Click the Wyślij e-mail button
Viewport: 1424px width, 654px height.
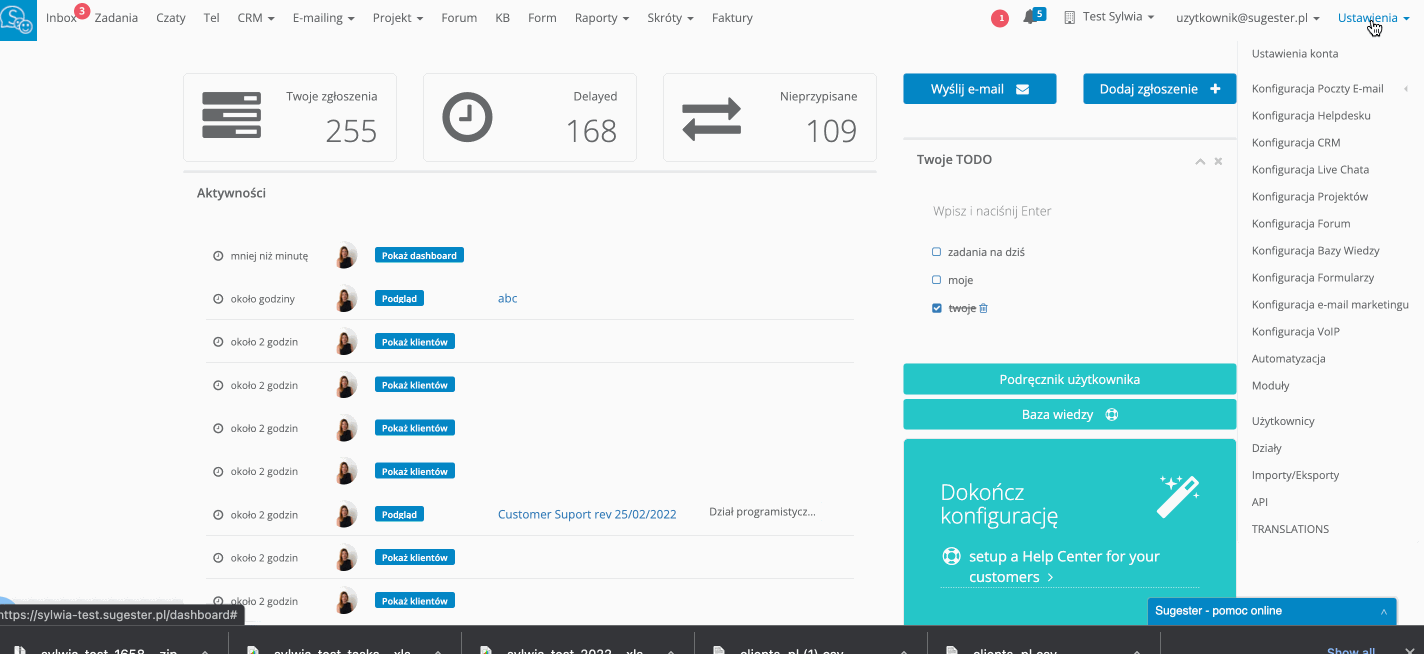click(x=979, y=88)
